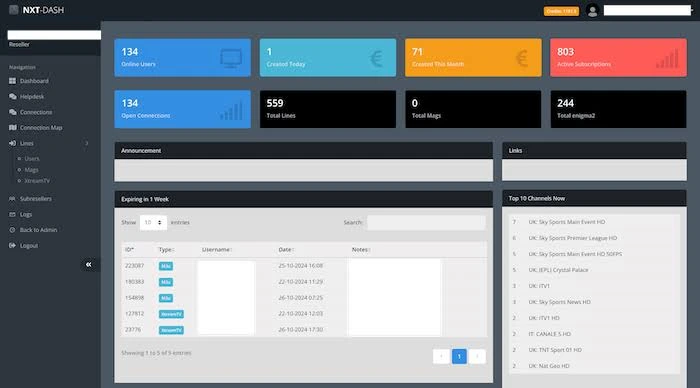Sort table by Date column header
This screenshot has width=700, height=388.
[x=286, y=250]
